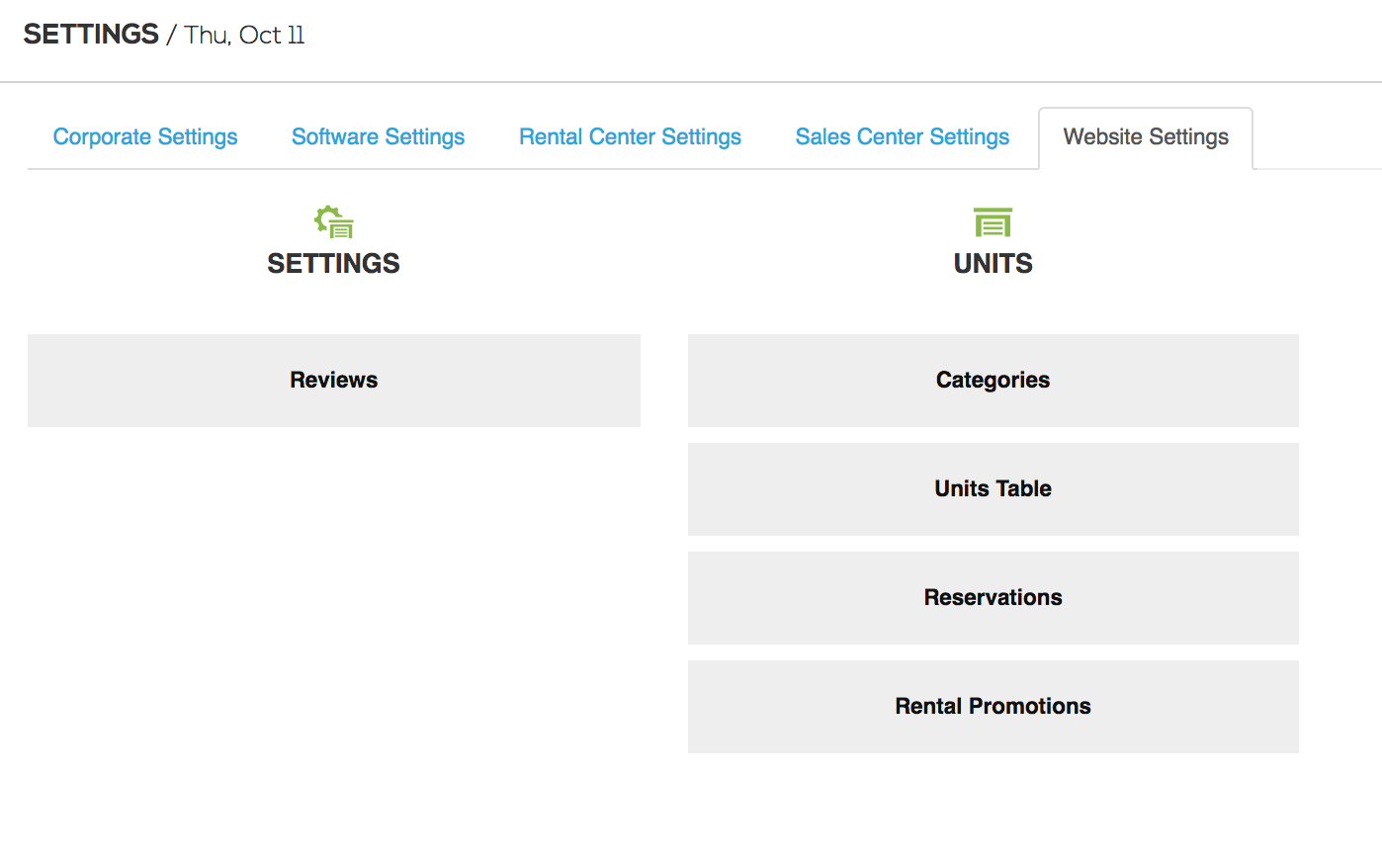Click the Units Table button
The image size is (1382, 868).
click(993, 489)
